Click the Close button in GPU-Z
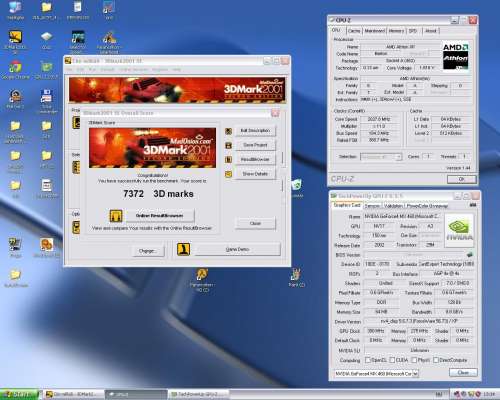Viewport: 500px width, 400px height. pyautogui.click(x=463, y=372)
